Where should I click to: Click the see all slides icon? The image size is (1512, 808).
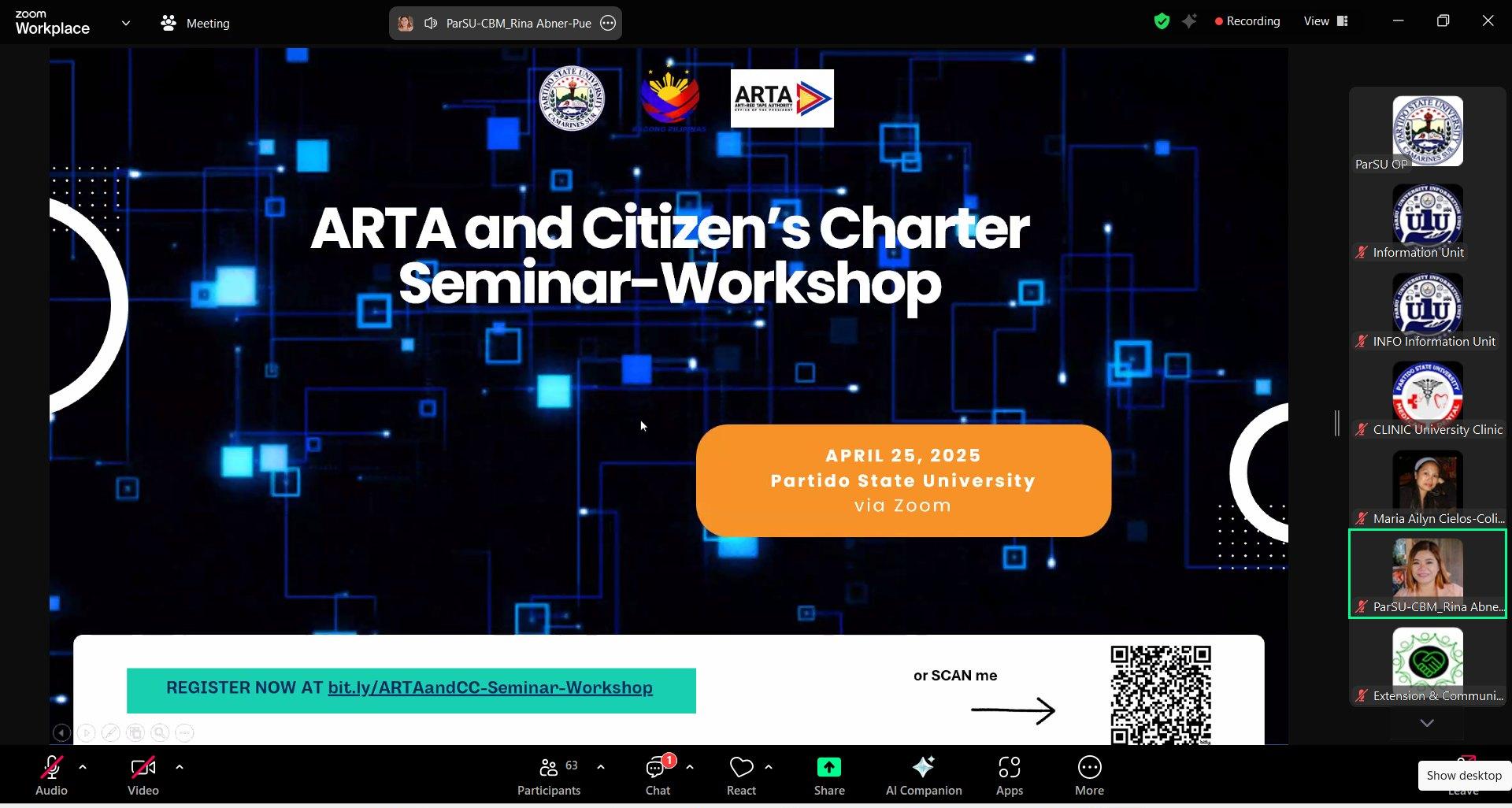pos(135,733)
